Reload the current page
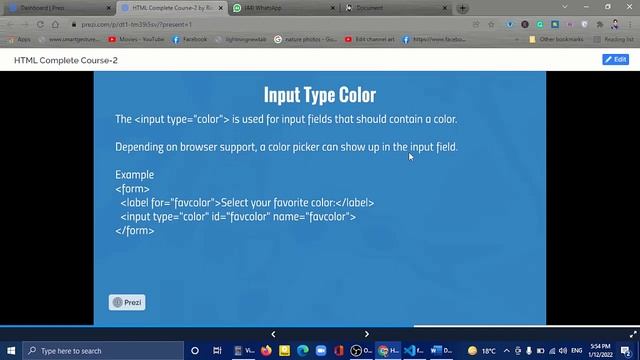640x360 pixels. [x=40, y=24]
